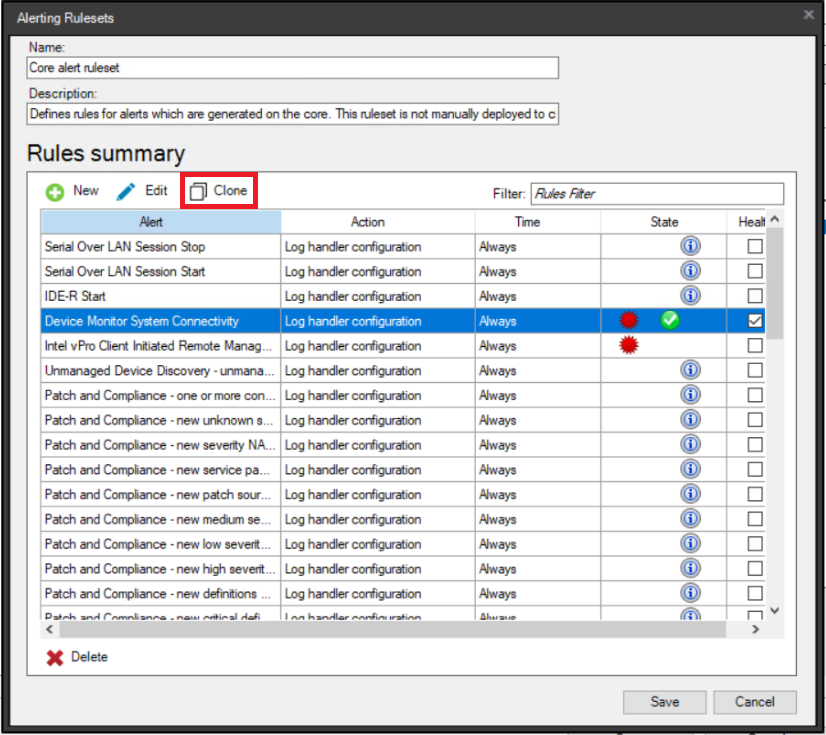Sort rules by the Alert column header
The height and width of the screenshot is (735, 826).
click(150, 221)
